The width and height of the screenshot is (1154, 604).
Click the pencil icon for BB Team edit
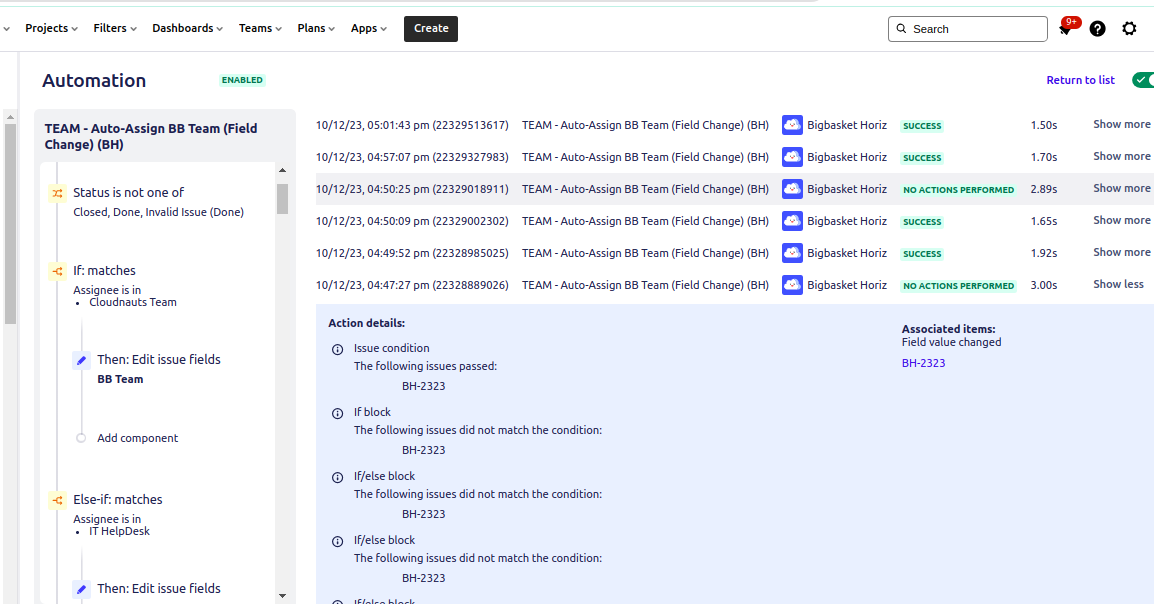82,360
